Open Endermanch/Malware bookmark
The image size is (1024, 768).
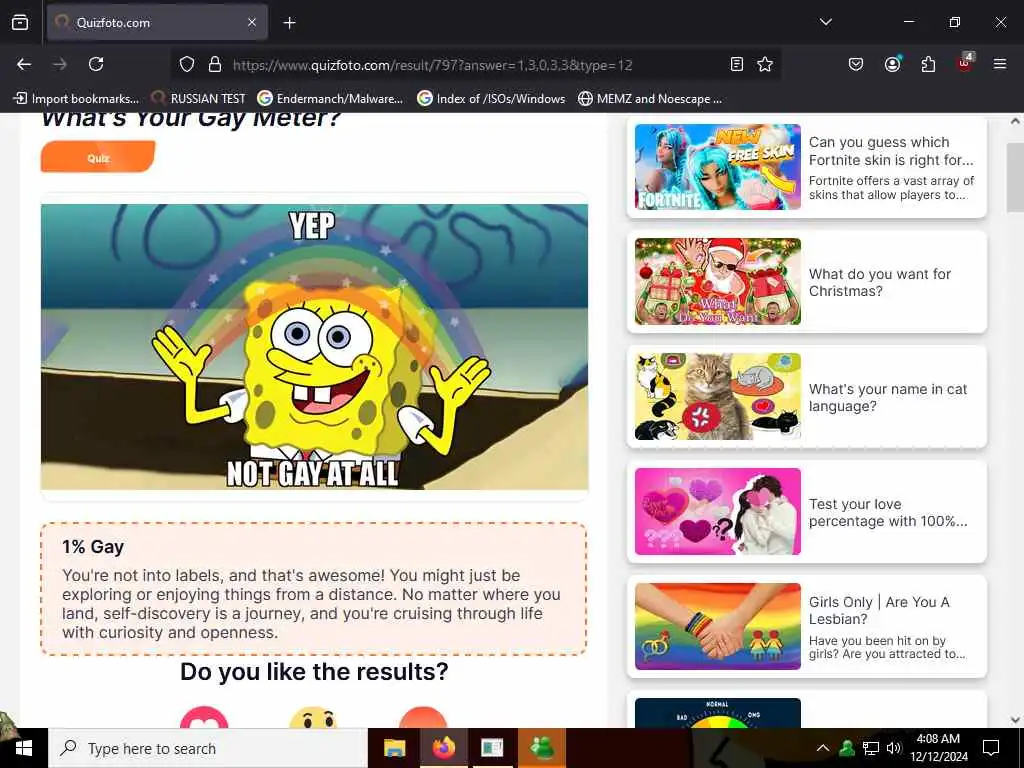(x=330, y=99)
